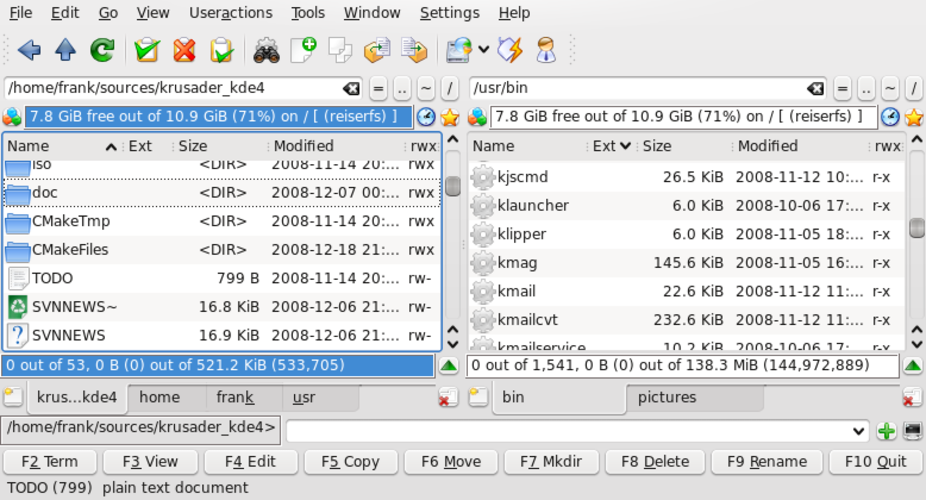This screenshot has width=926, height=500.
Task: Click the blue back arrow icon
Action: pyautogui.click(x=28, y=50)
